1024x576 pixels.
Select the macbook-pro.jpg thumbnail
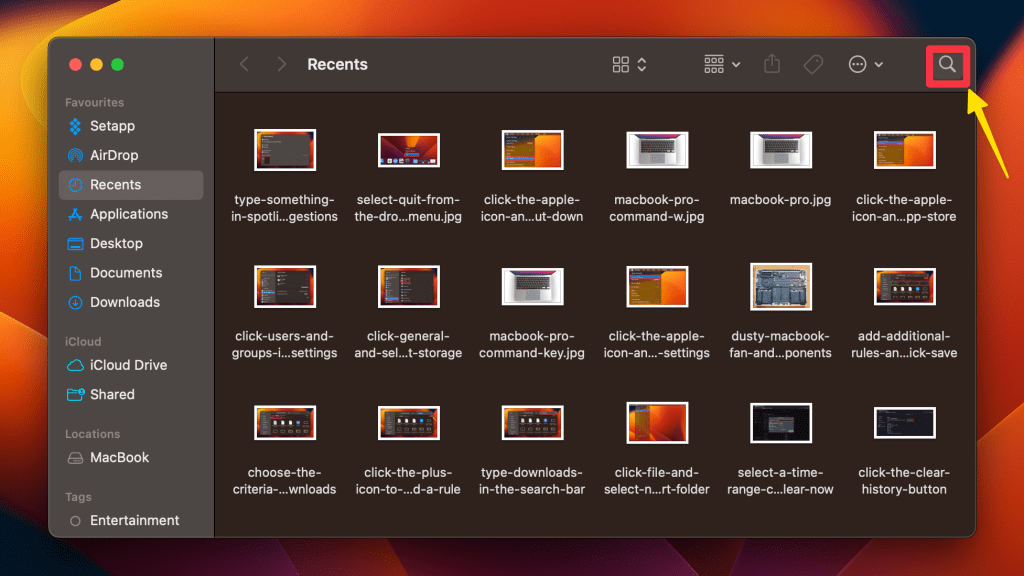(780, 150)
